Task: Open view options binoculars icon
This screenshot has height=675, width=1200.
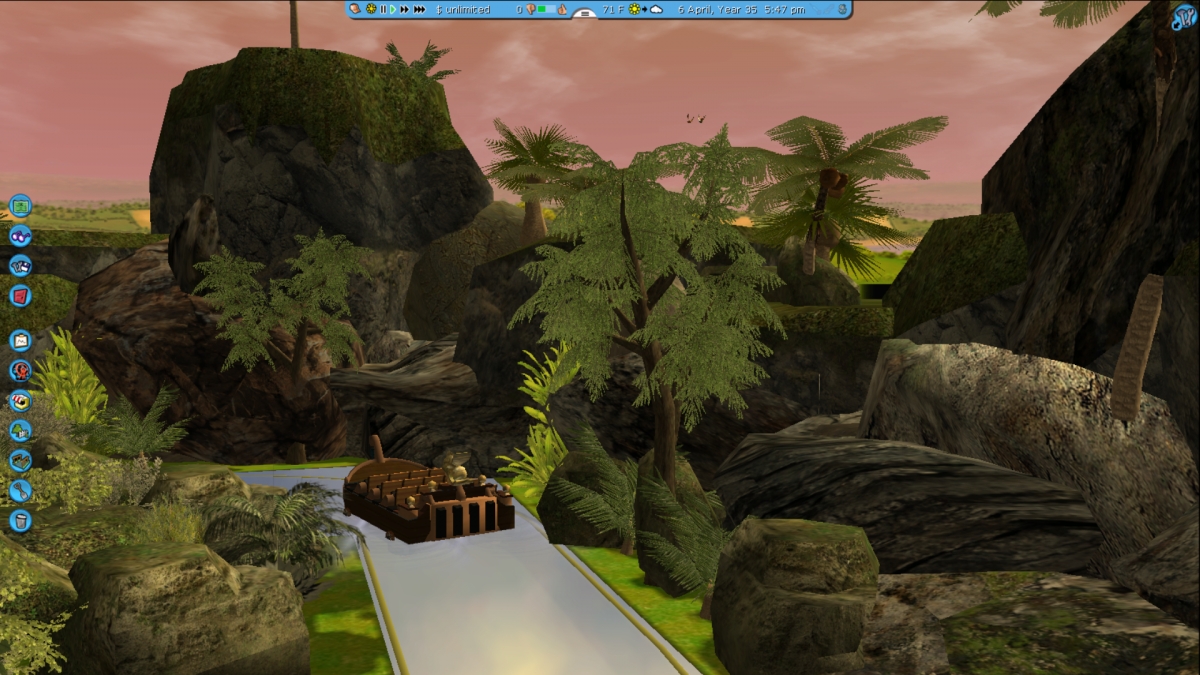Action: [20, 236]
